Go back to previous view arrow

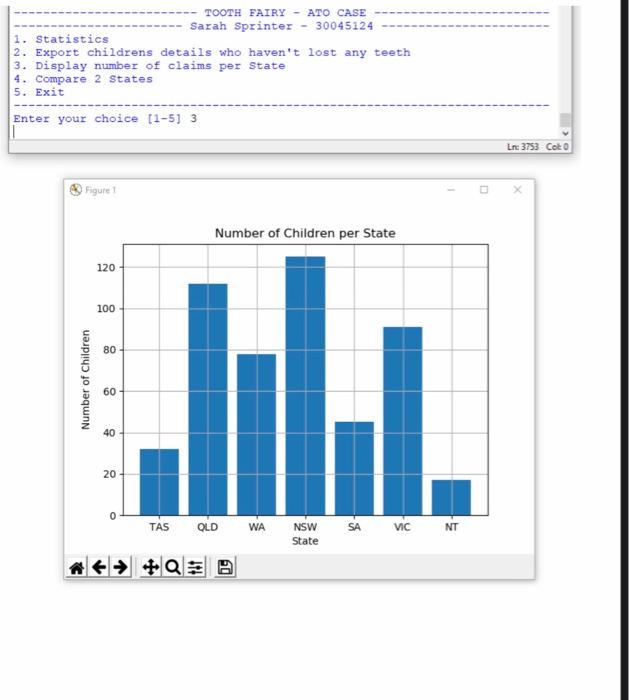(x=99, y=567)
